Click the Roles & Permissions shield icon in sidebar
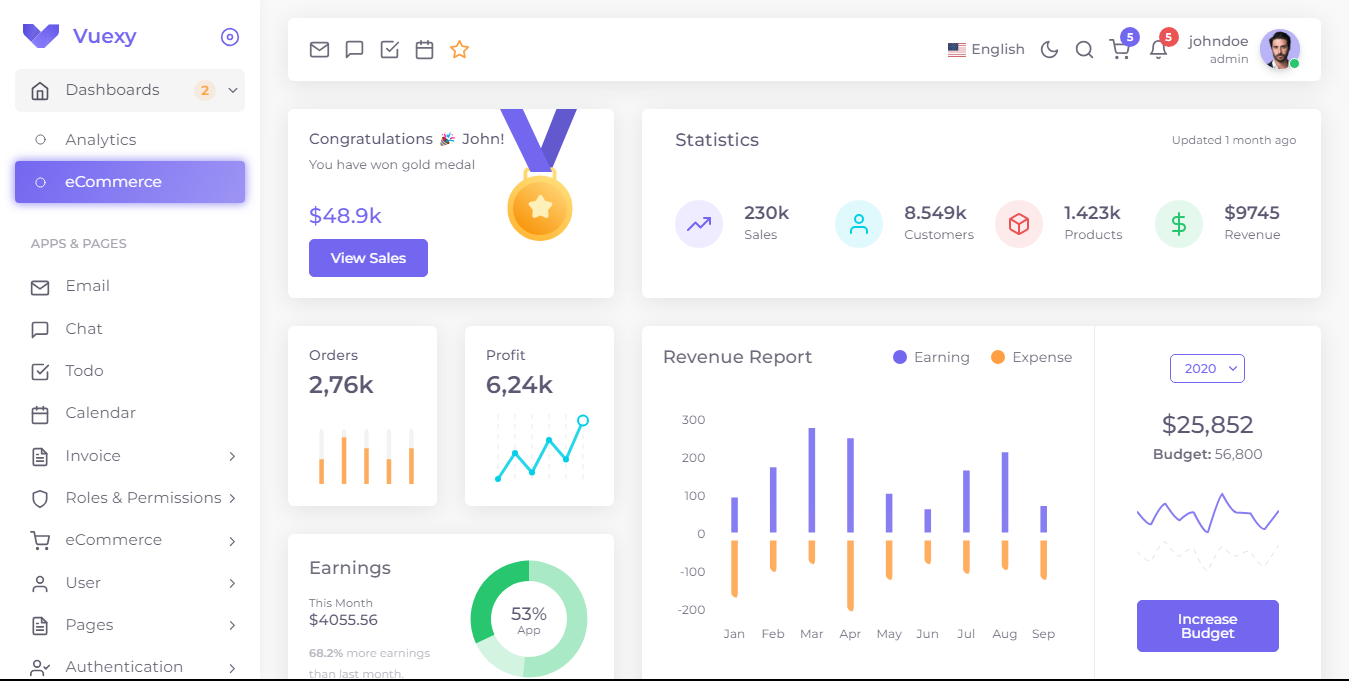The width and height of the screenshot is (1349, 681). tap(40, 497)
